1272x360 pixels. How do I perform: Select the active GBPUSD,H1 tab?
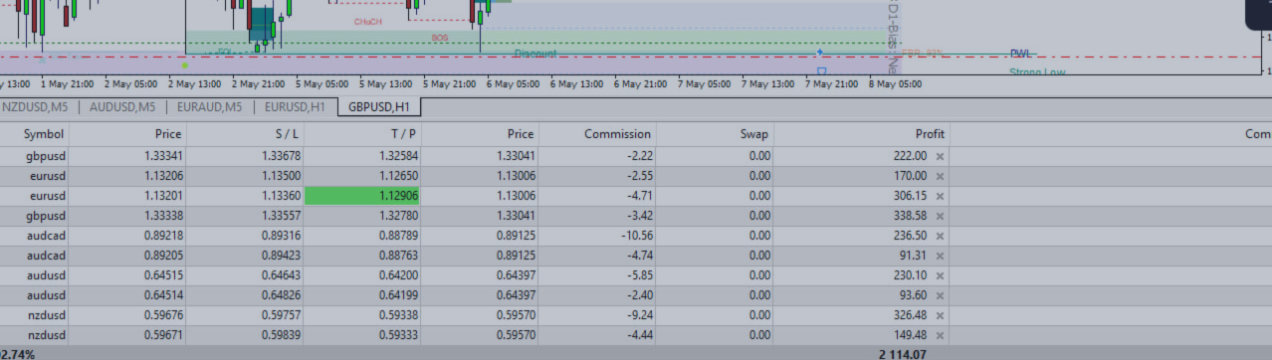click(x=379, y=107)
